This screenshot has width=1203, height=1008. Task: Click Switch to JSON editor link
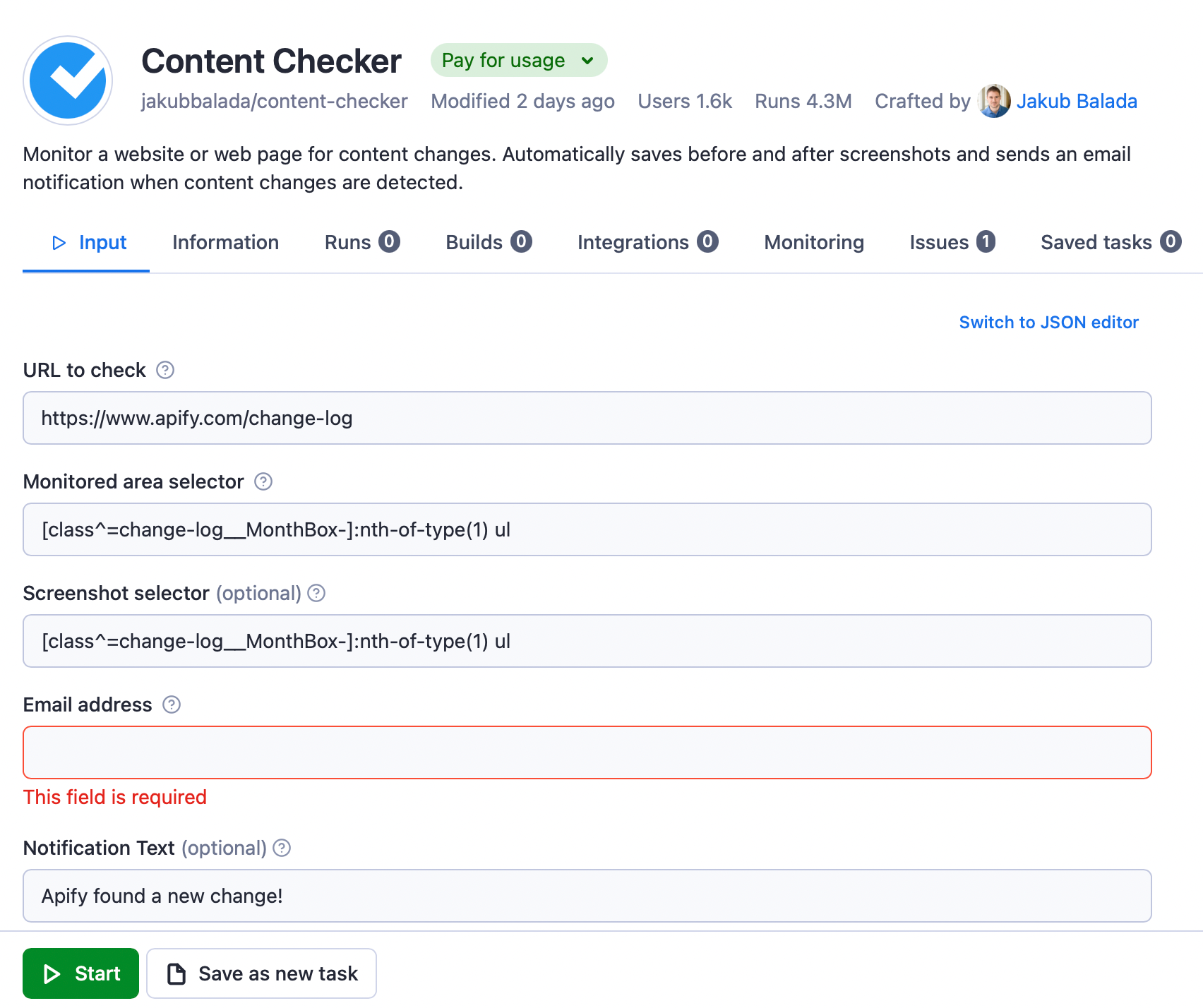(x=1048, y=322)
